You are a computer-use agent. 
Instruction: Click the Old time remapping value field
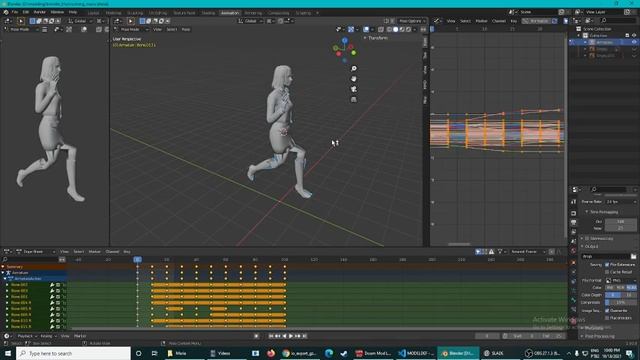pyautogui.click(x=620, y=222)
